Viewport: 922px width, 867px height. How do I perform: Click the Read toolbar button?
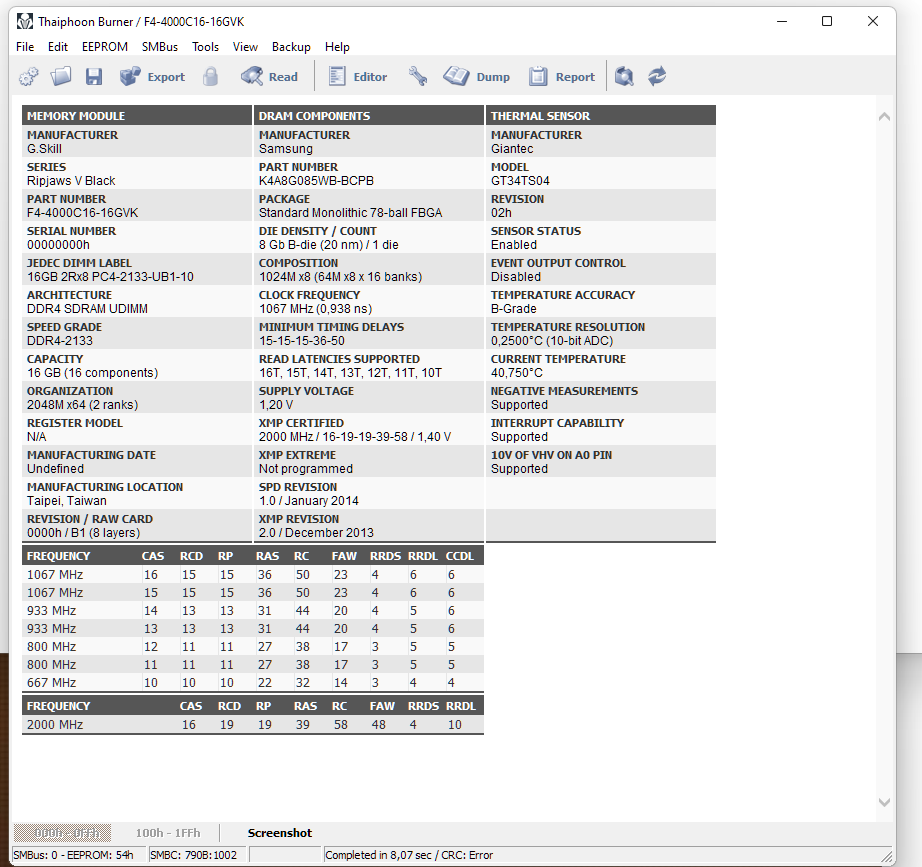click(269, 76)
